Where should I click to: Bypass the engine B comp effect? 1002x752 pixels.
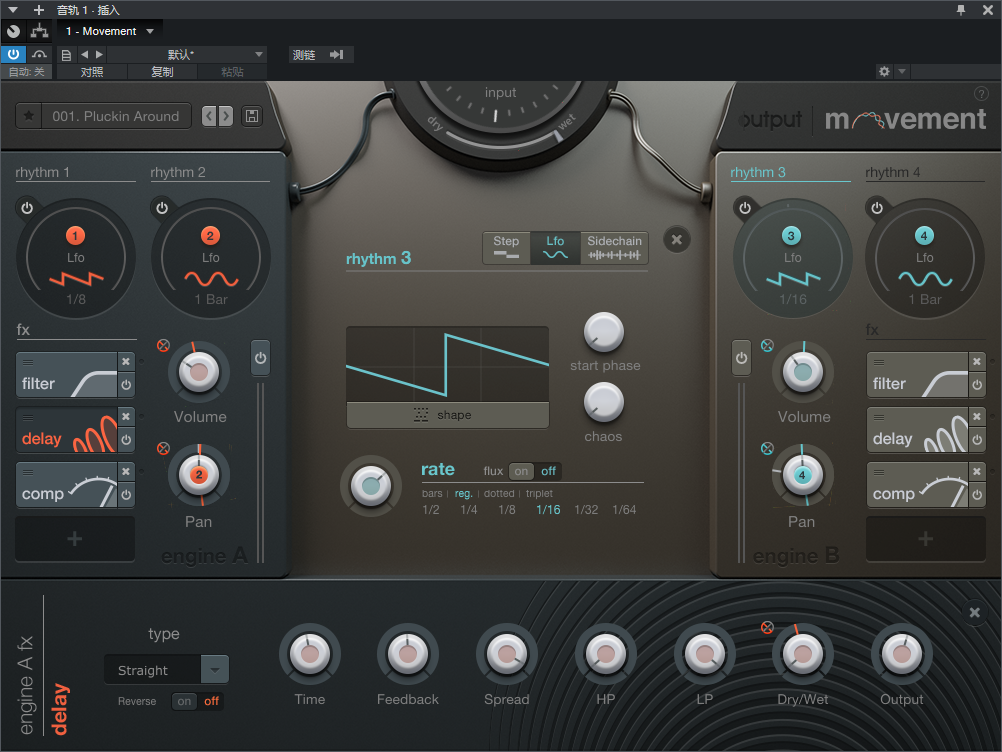pyautogui.click(x=977, y=495)
